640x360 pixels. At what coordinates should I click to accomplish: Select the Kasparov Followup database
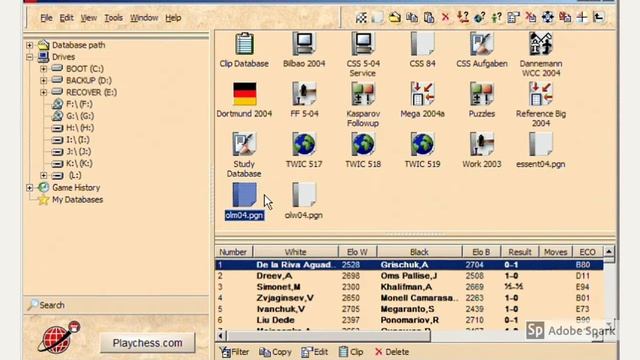coord(363,94)
